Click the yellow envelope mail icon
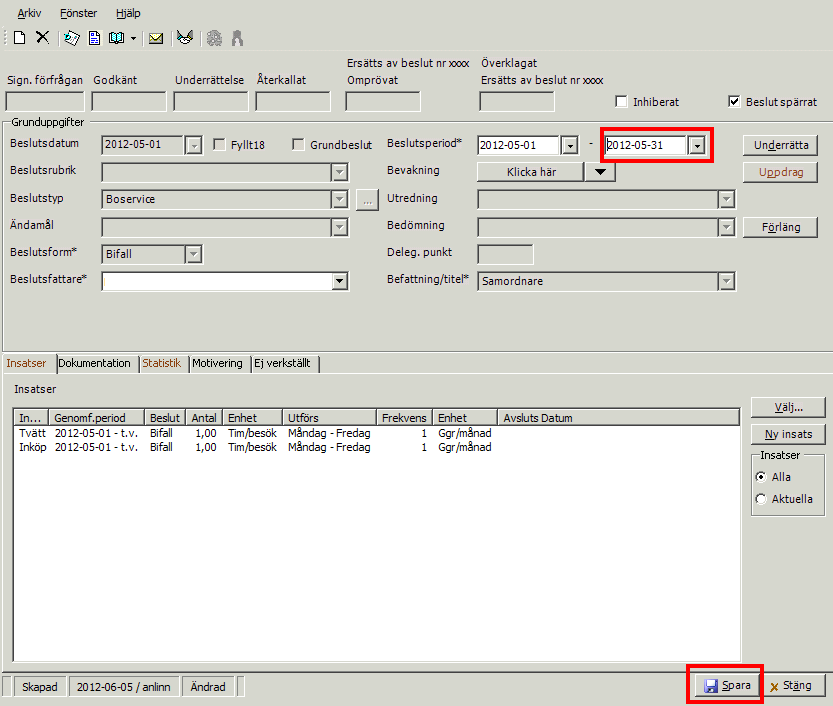 tap(156, 38)
